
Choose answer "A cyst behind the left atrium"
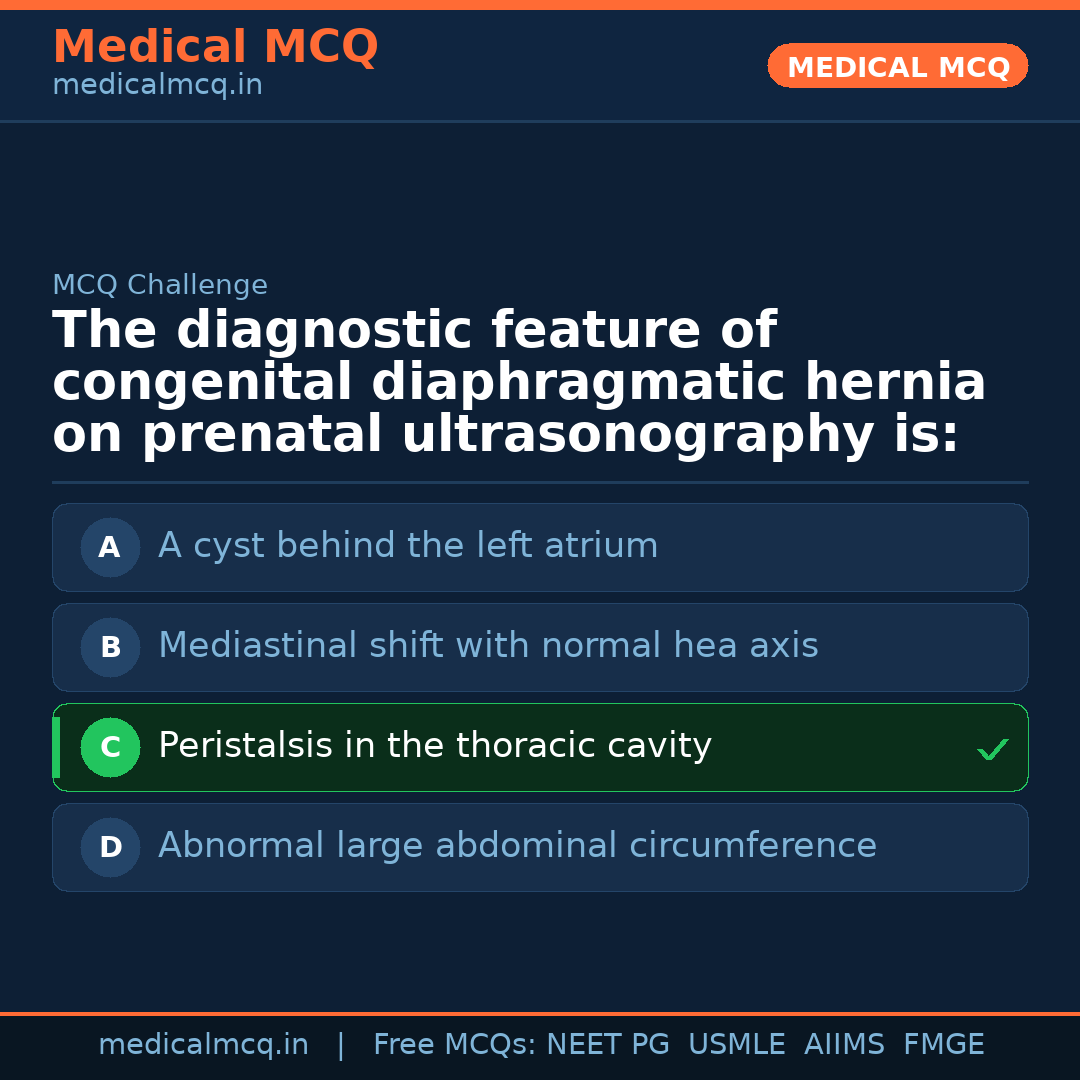pyautogui.click(x=408, y=546)
